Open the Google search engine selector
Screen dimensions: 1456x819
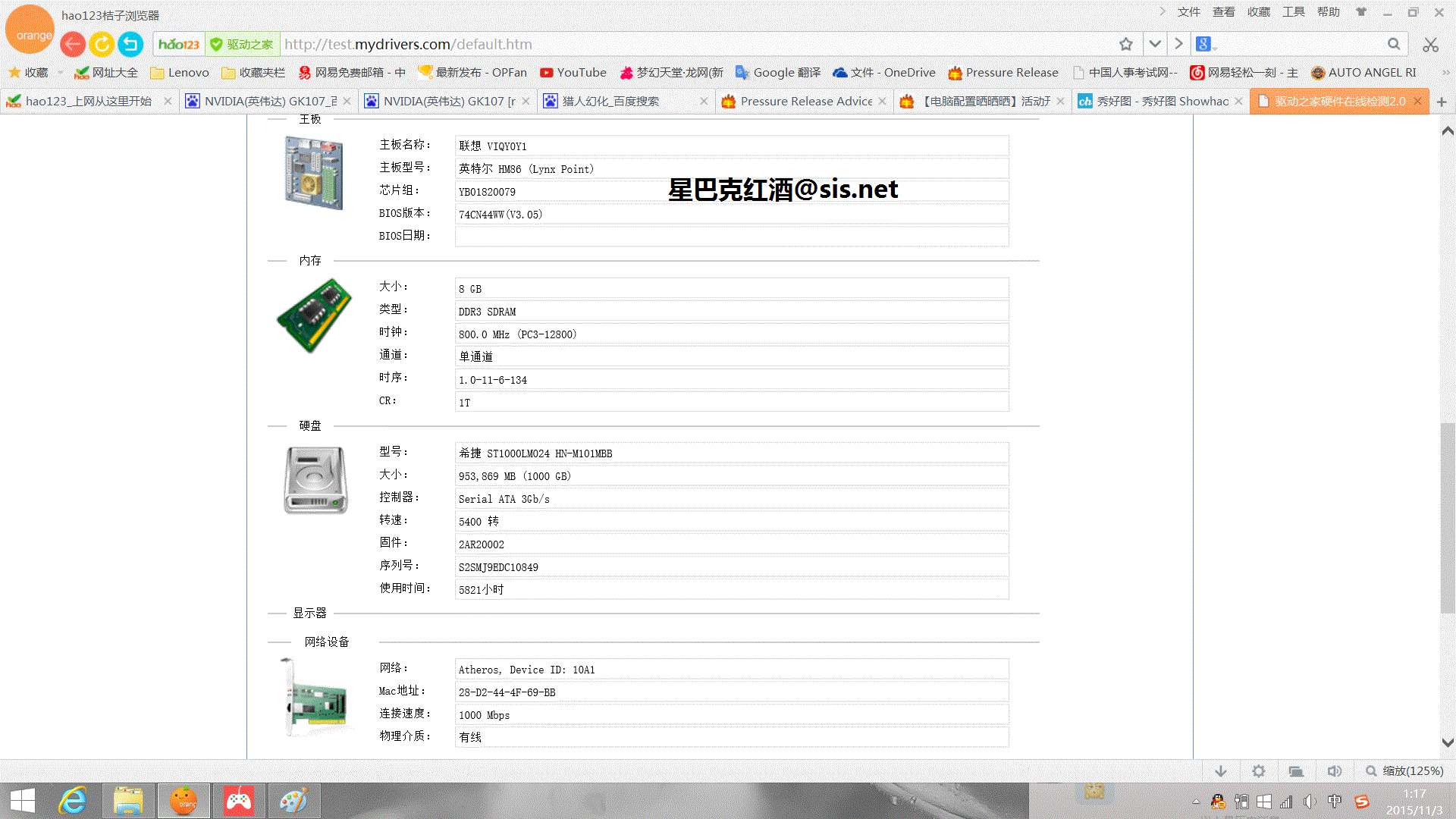(1206, 44)
